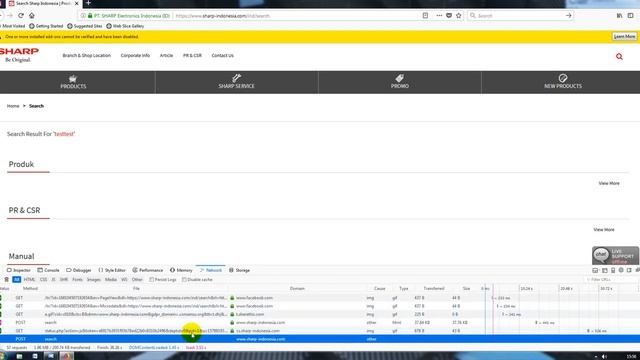Click View More under PR & CSR
The image size is (640, 360).
click(x=604, y=230)
